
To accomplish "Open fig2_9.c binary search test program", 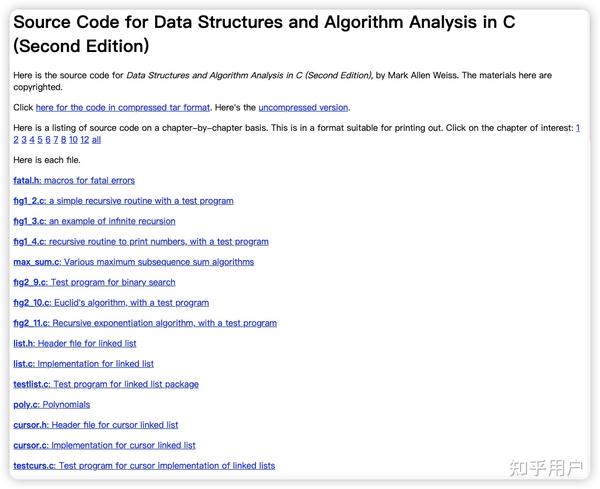I will pyautogui.click(x=94, y=283).
